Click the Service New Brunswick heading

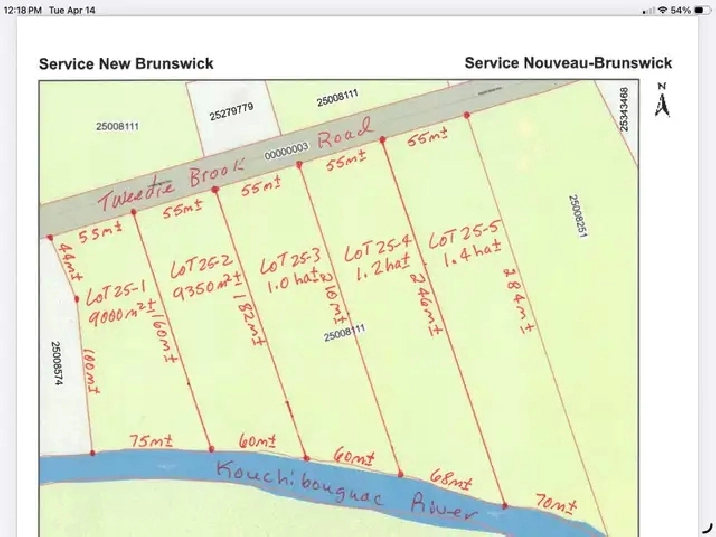[x=126, y=63]
